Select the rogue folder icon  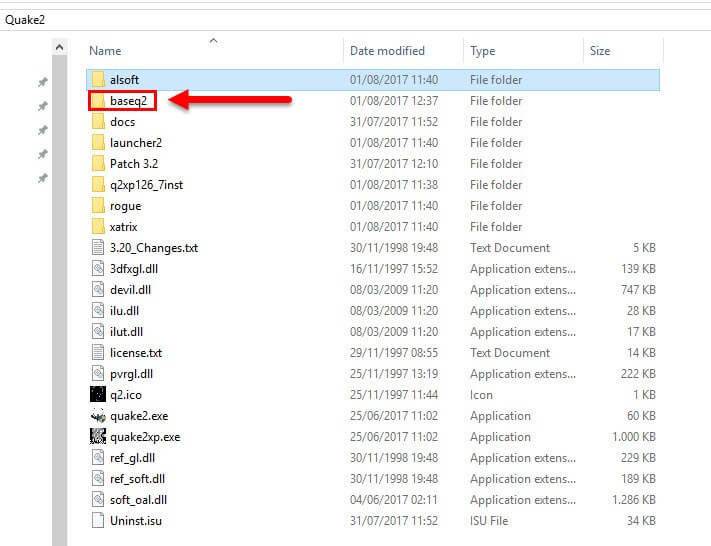98,205
